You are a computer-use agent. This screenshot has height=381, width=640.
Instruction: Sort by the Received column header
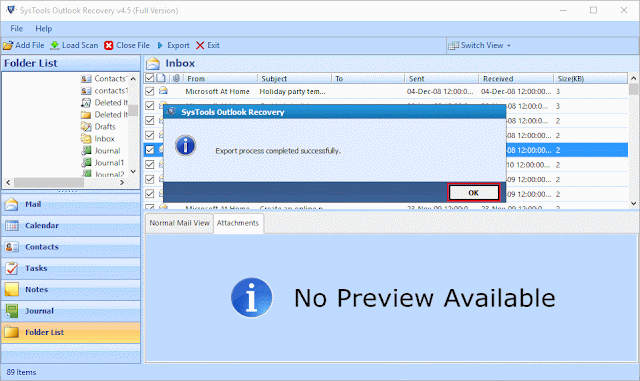[516, 78]
